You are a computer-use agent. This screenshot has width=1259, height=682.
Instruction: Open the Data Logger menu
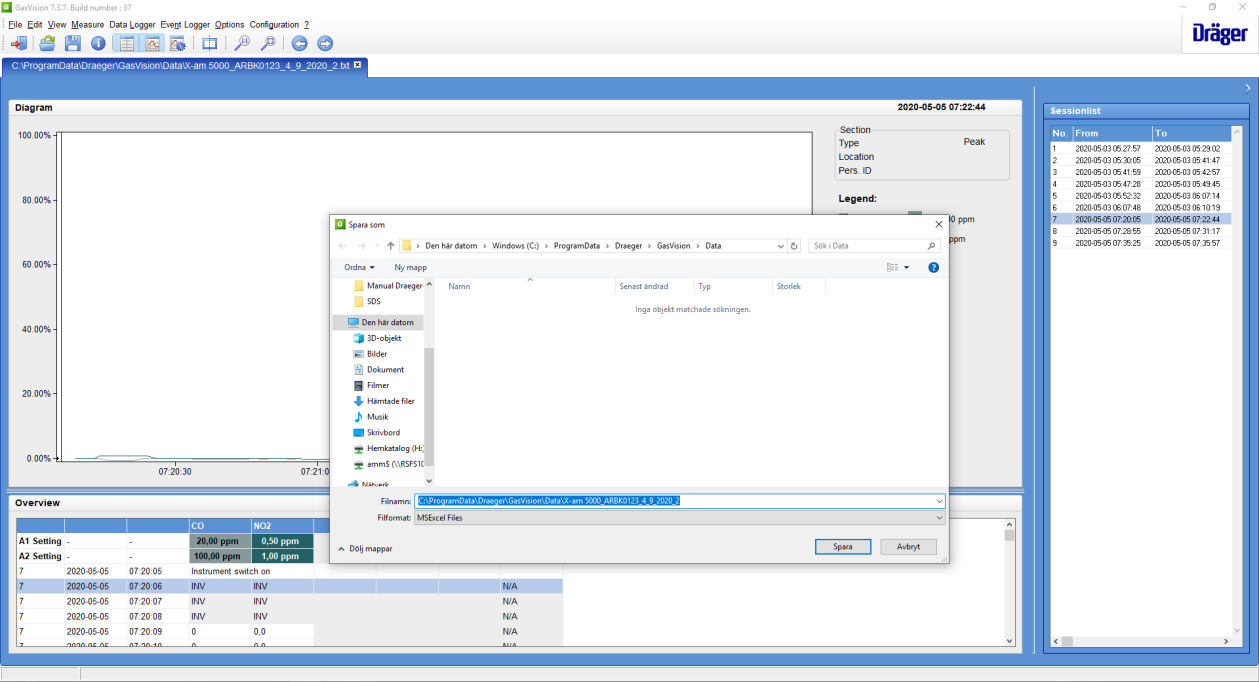[x=132, y=24]
